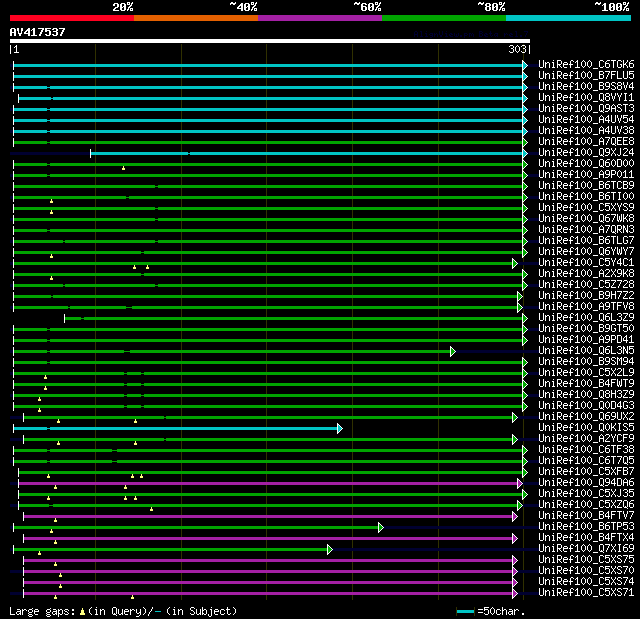Select the UniRef100_A4UV54 hit

click(x=586, y=120)
